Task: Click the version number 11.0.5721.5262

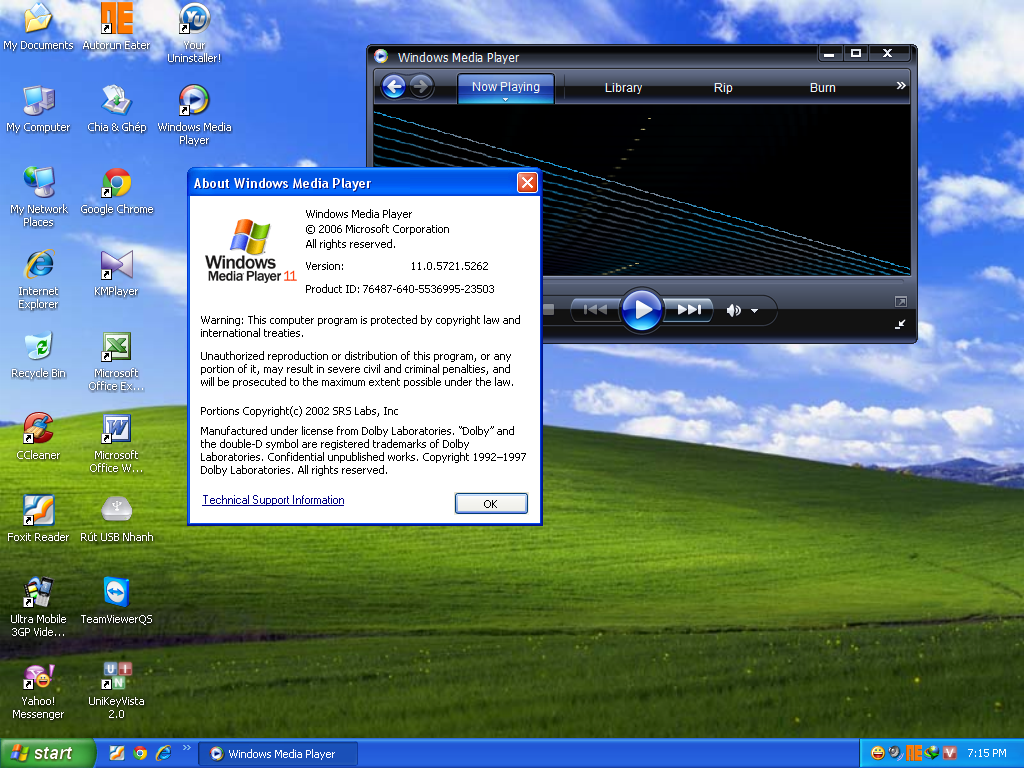Action: [449, 266]
